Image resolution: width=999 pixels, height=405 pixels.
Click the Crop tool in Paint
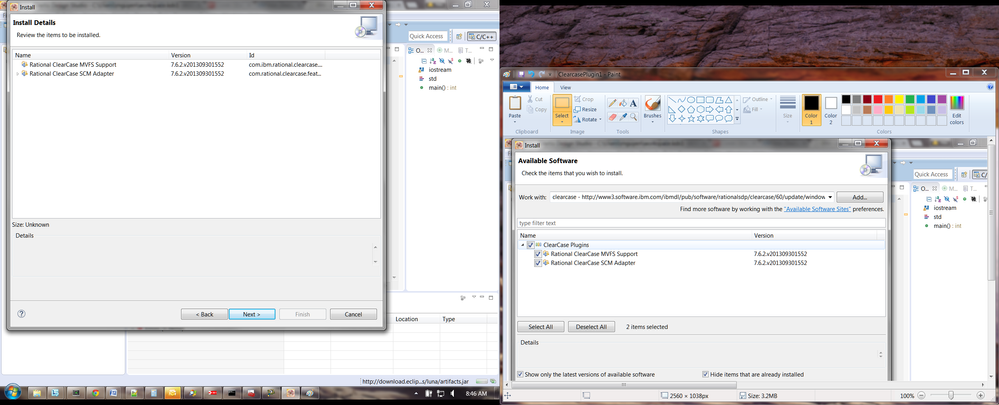(x=584, y=99)
